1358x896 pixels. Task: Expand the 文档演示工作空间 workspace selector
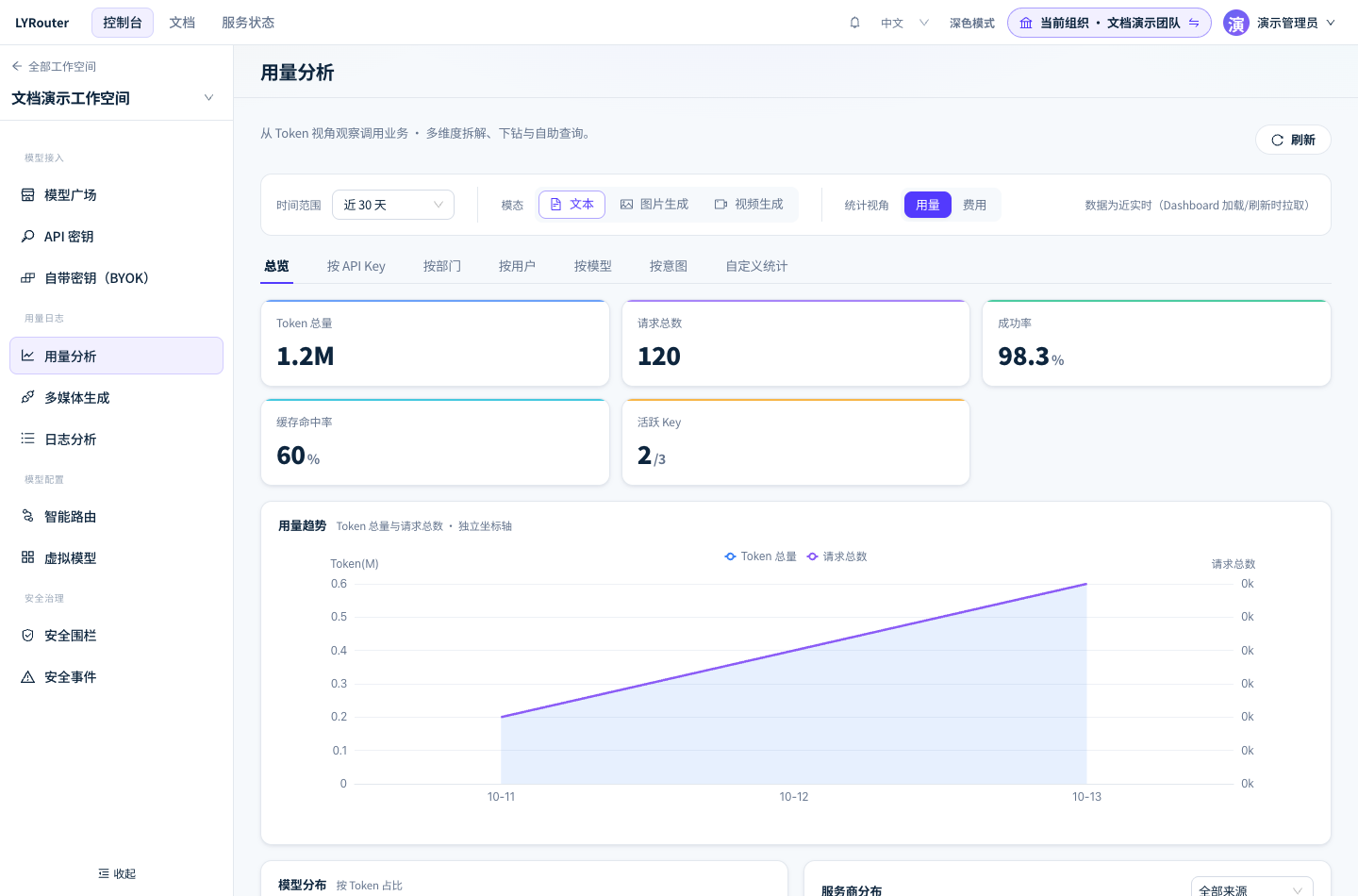113,98
